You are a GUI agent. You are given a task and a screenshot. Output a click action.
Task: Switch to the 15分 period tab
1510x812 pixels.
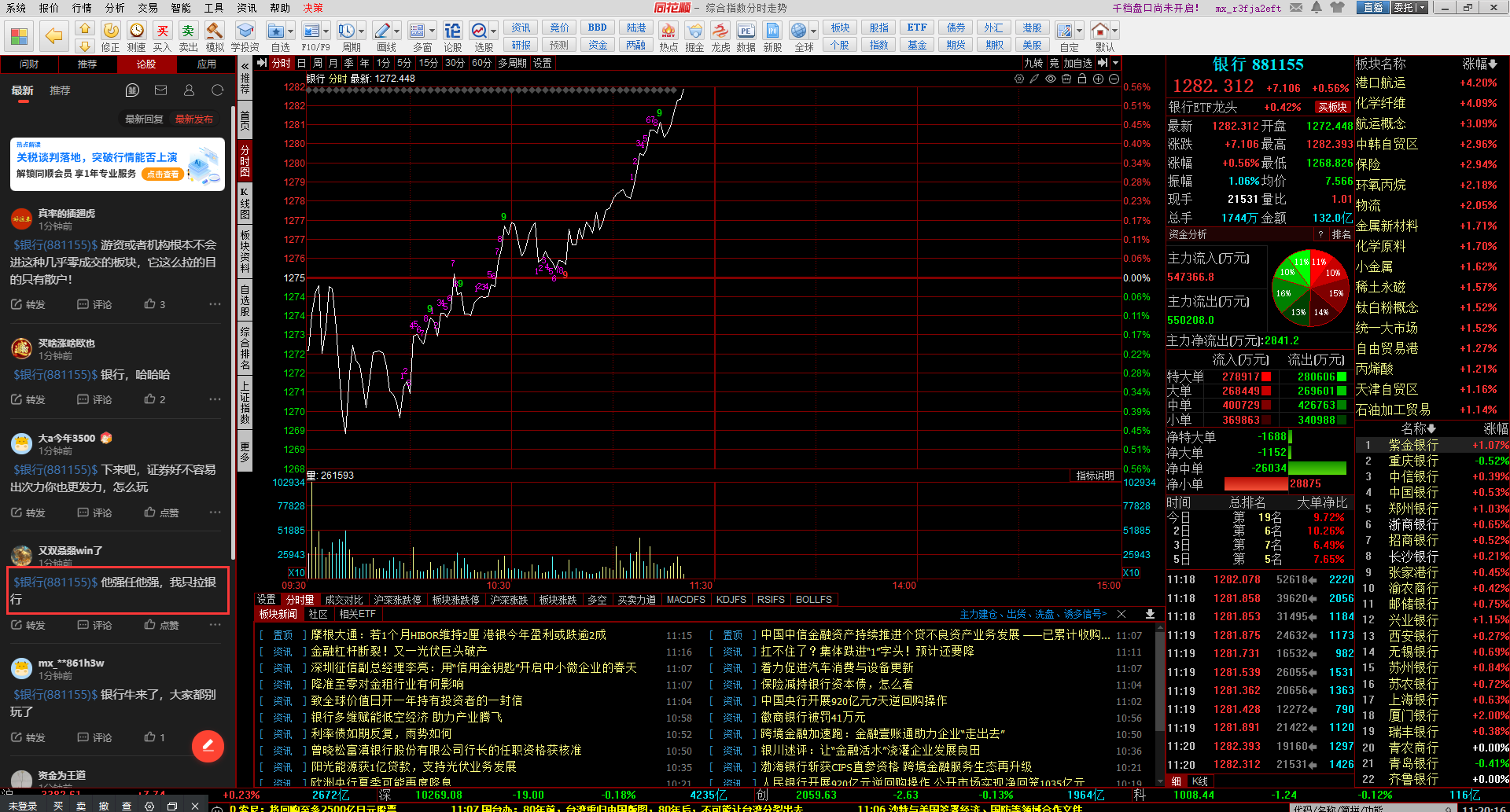[x=428, y=63]
